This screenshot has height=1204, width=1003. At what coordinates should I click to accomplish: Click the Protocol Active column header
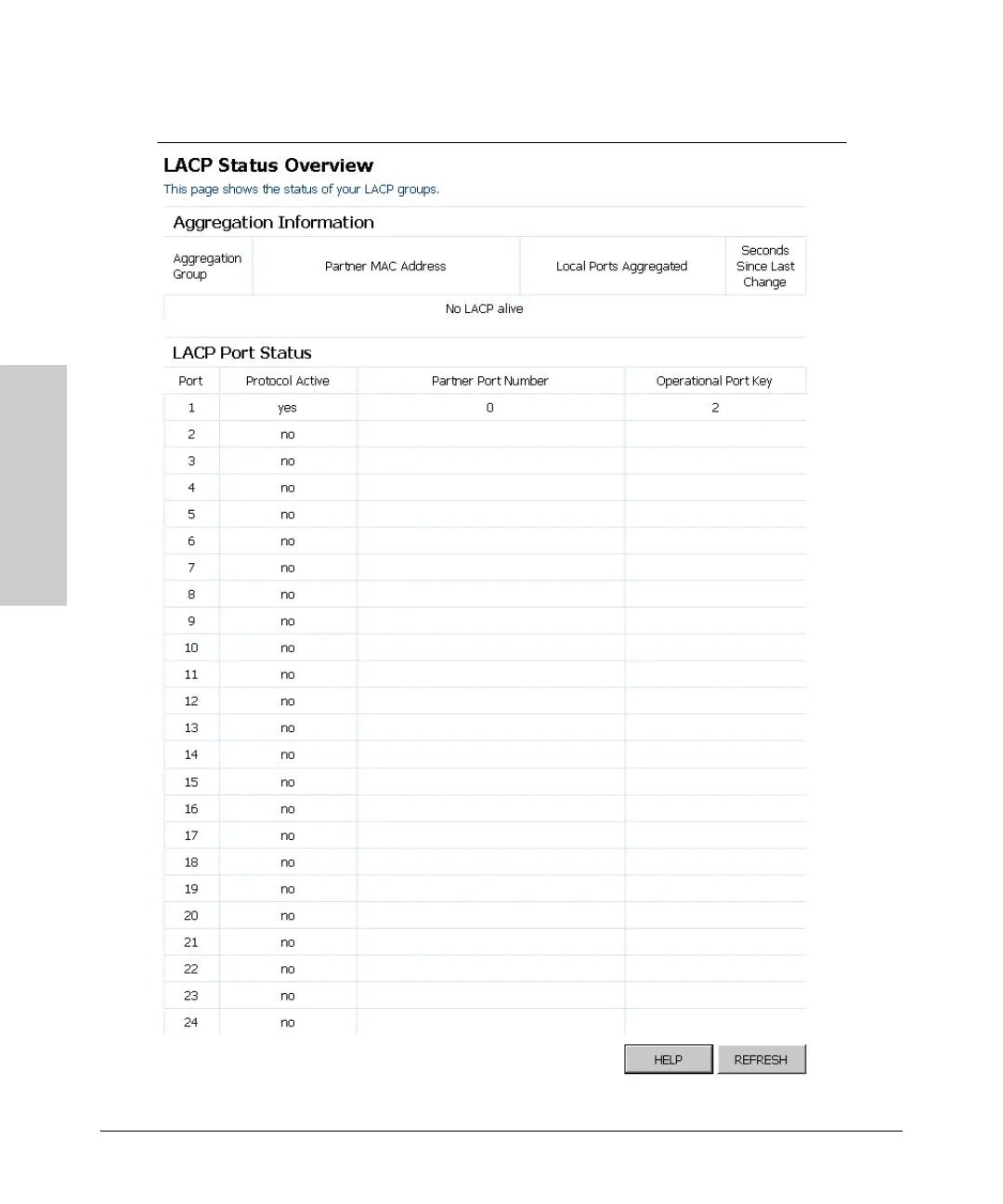tap(288, 381)
